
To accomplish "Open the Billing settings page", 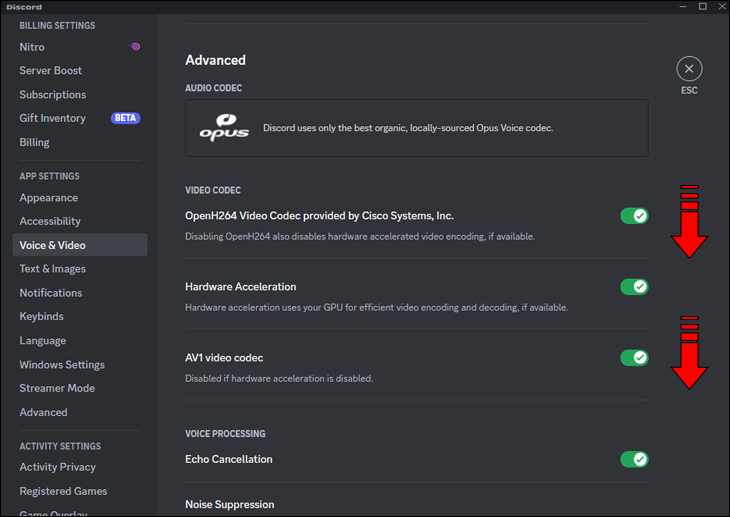I will click(34, 142).
